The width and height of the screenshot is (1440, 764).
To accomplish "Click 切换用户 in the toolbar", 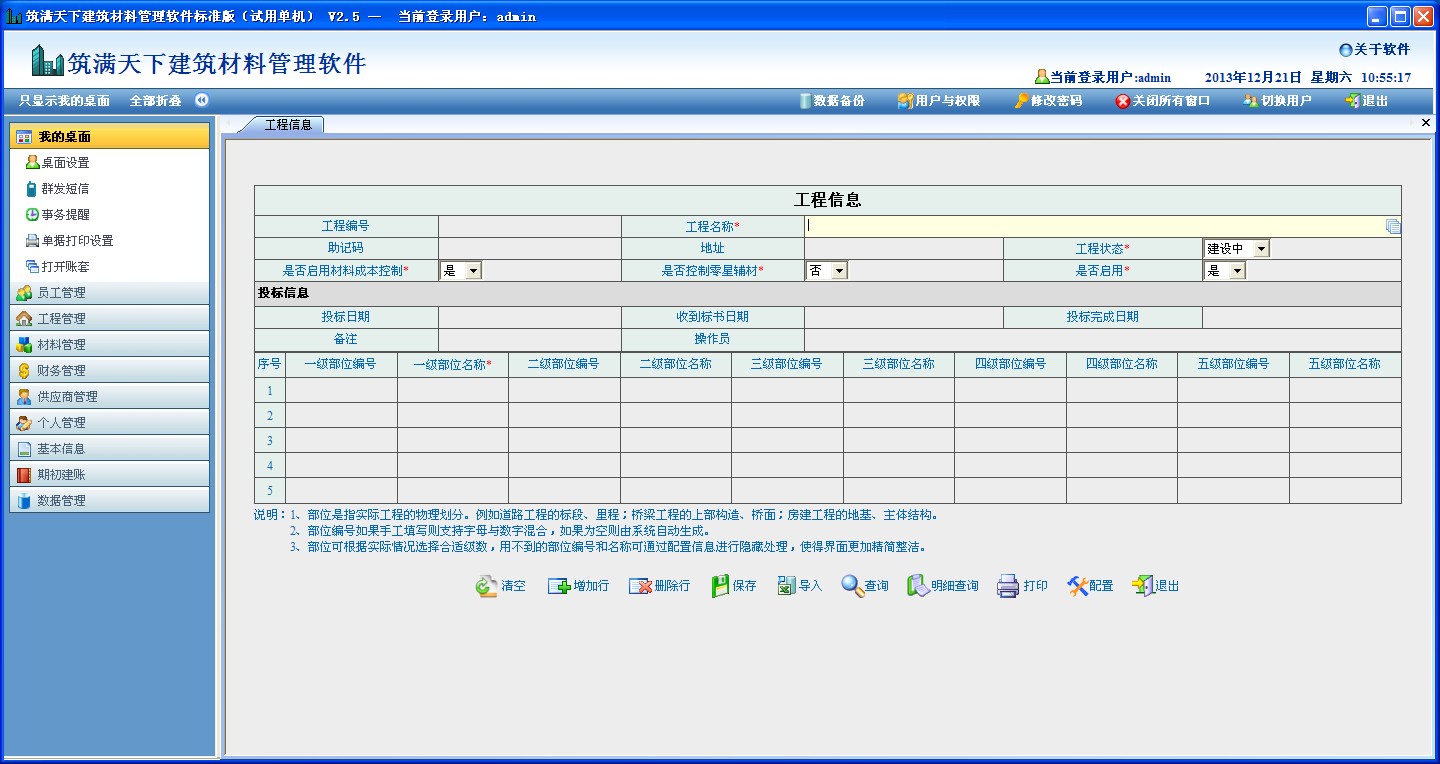I will 1277,101.
